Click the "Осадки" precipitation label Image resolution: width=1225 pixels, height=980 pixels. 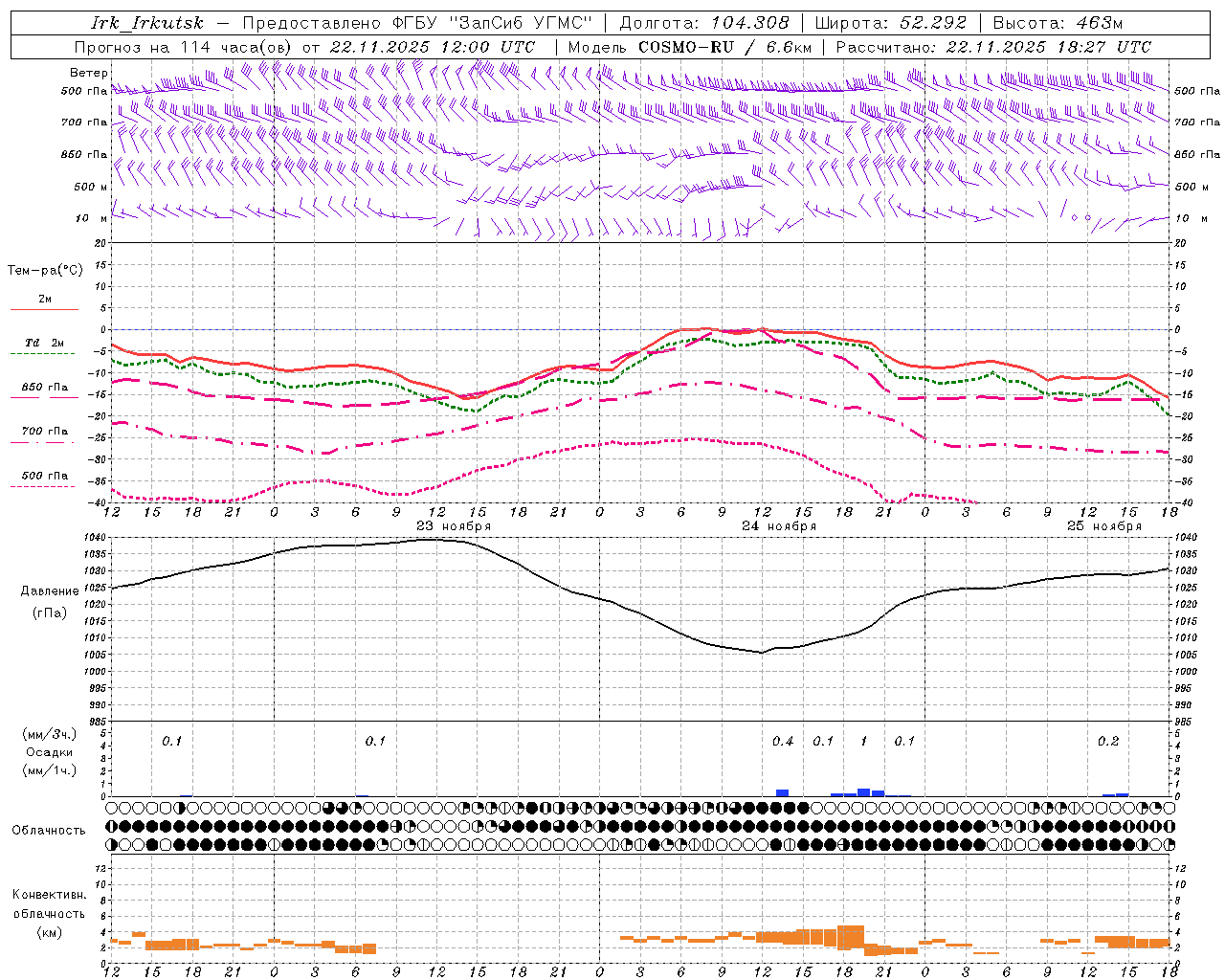click(x=50, y=752)
